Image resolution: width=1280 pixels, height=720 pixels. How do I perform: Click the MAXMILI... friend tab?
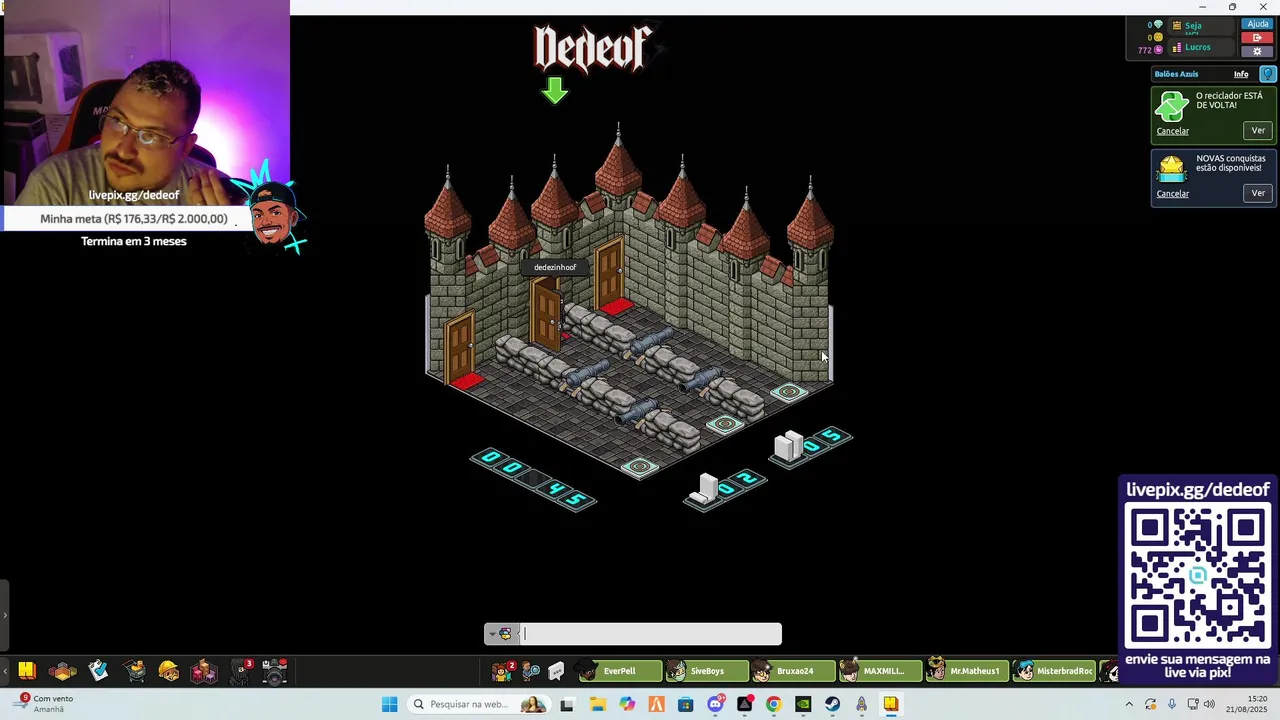(880, 671)
